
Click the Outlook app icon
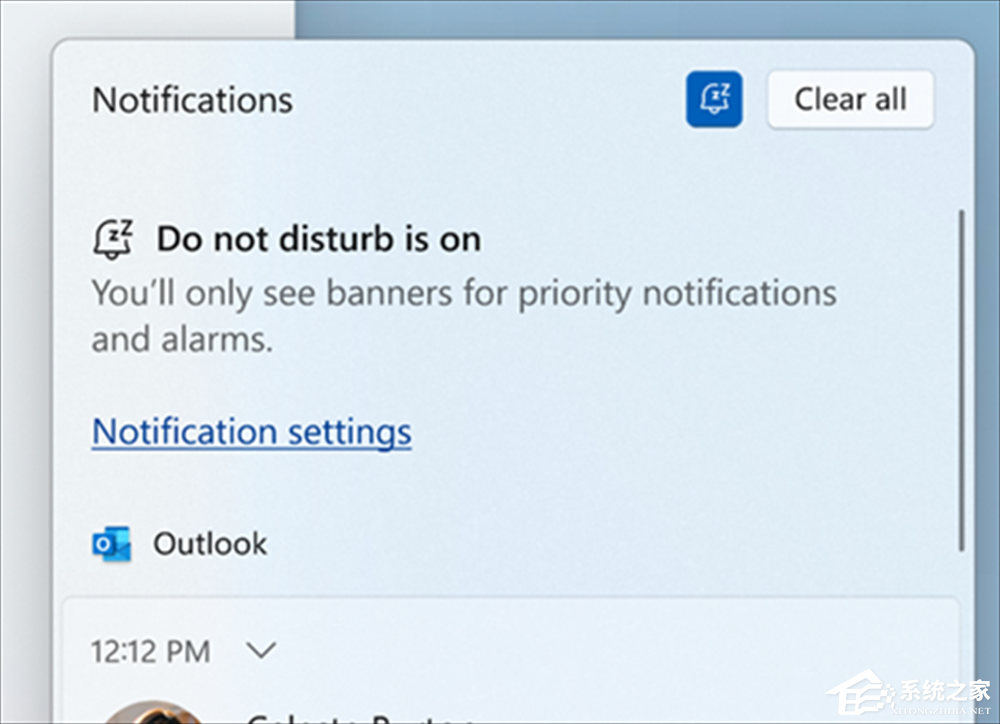point(112,544)
